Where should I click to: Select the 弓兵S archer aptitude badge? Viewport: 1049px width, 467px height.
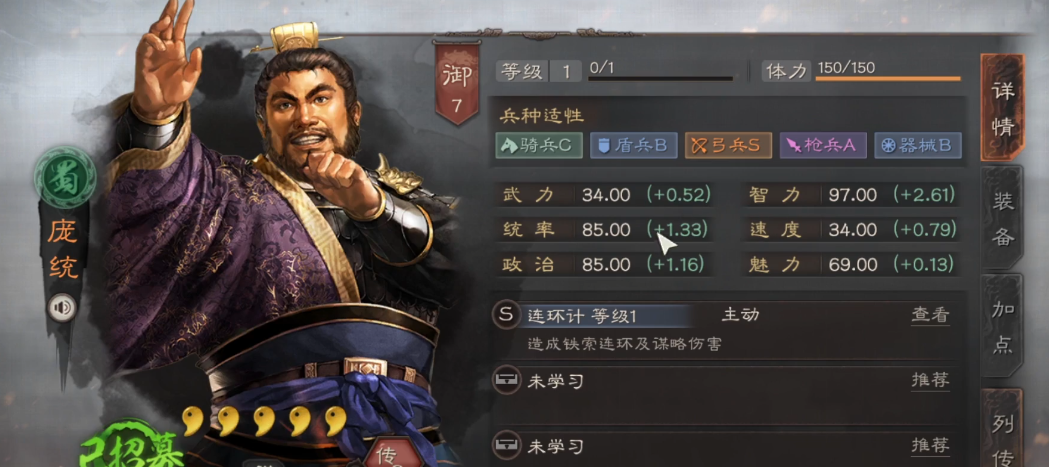click(728, 146)
